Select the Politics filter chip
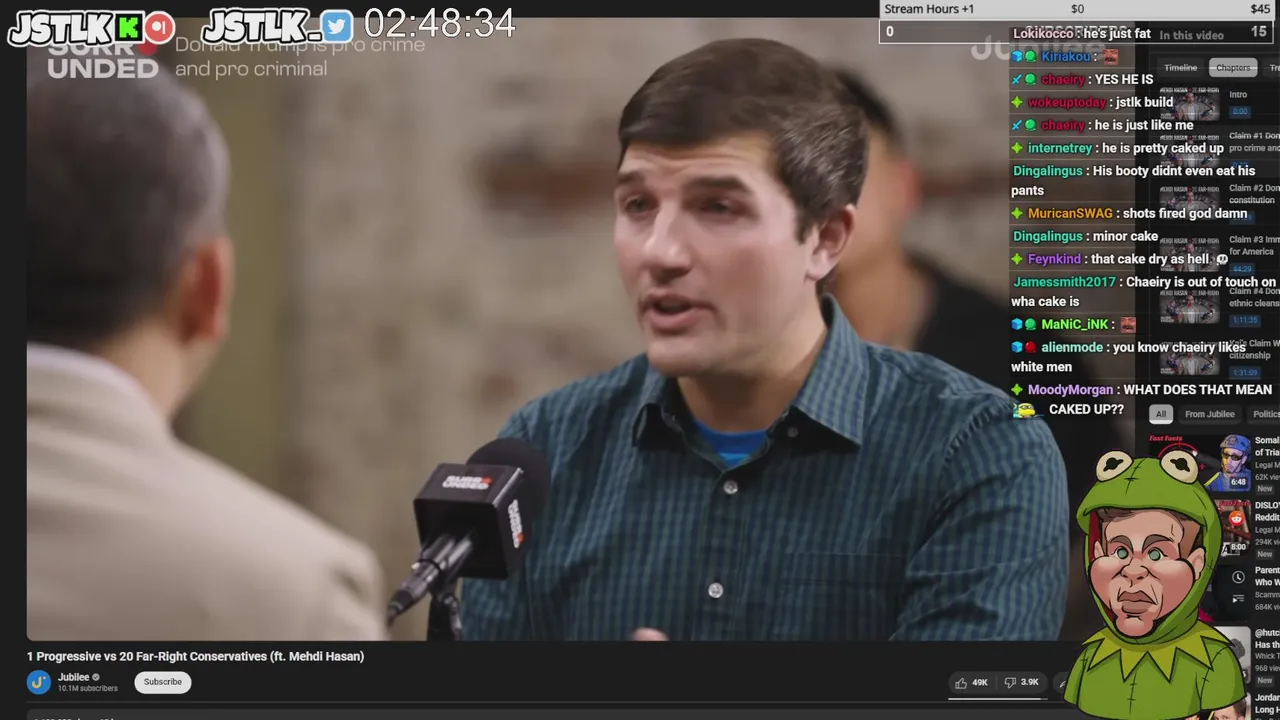Screen dimensions: 1280x720 pos(1266,414)
